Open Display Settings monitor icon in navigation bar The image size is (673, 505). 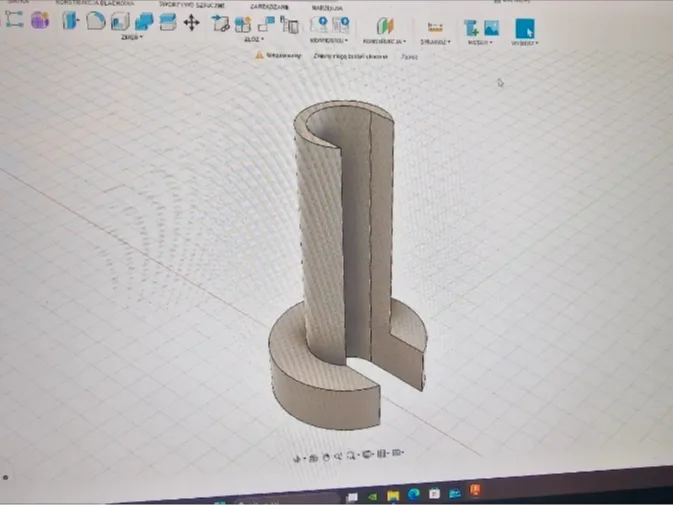(x=366, y=454)
